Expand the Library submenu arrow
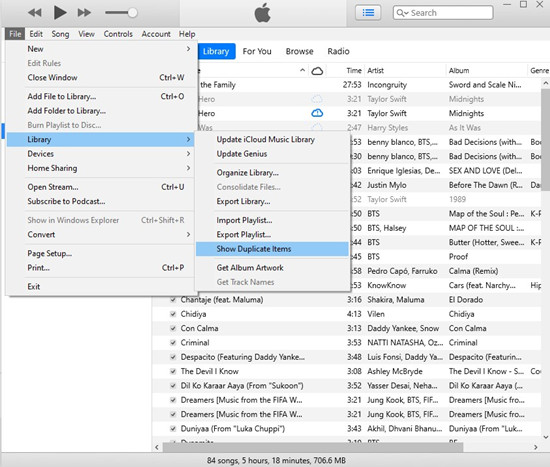Viewport: 550px width, 467px height. point(188,139)
